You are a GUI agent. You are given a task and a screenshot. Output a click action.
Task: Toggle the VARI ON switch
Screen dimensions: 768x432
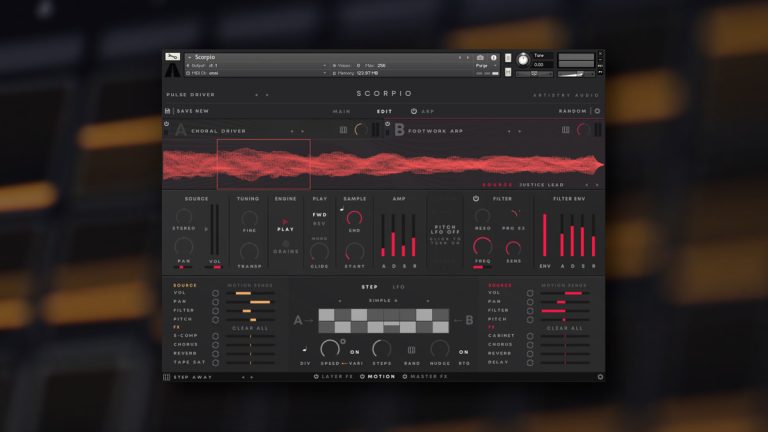355,352
